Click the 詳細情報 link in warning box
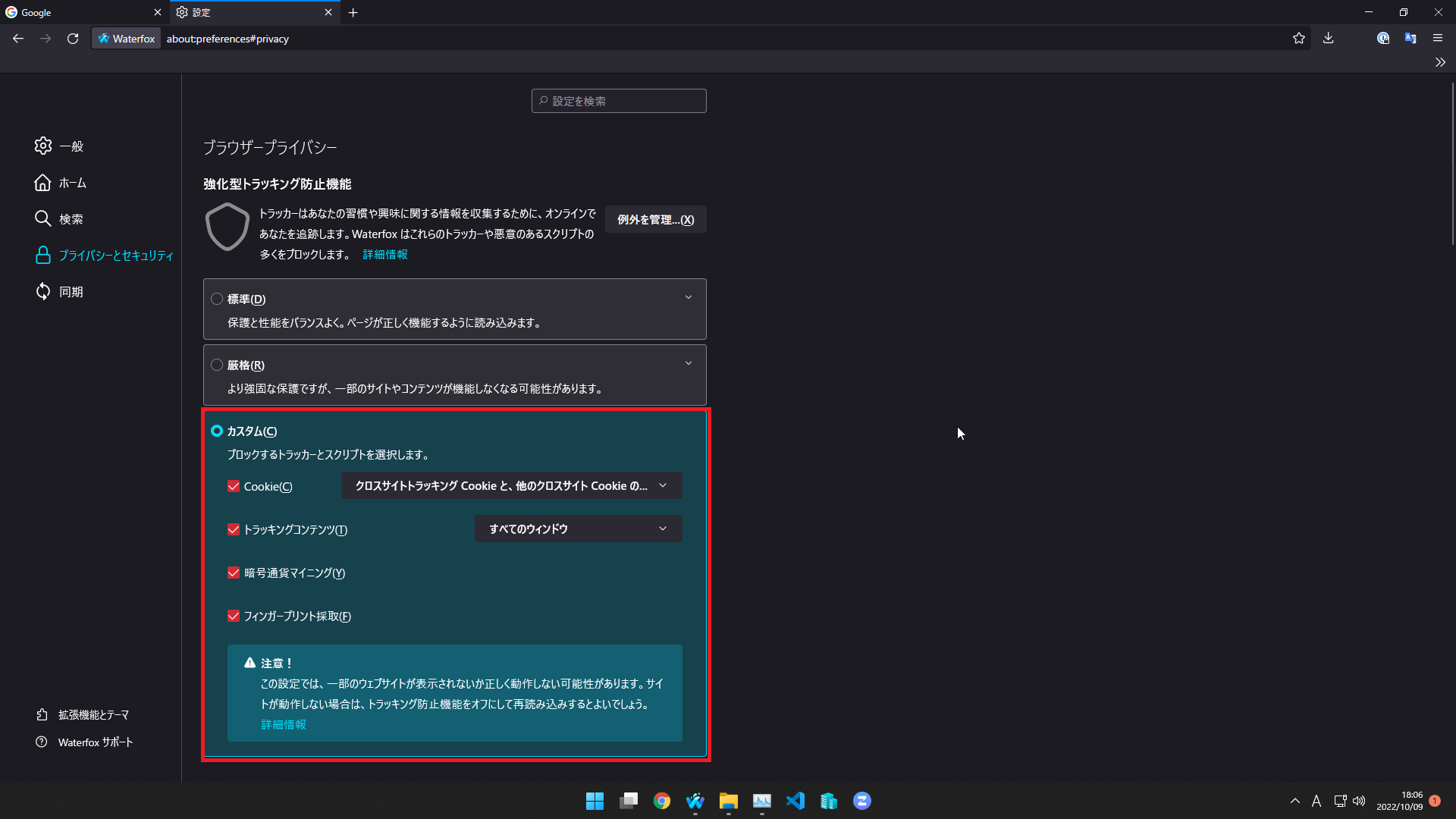Viewport: 1456px width, 819px height. (x=283, y=724)
